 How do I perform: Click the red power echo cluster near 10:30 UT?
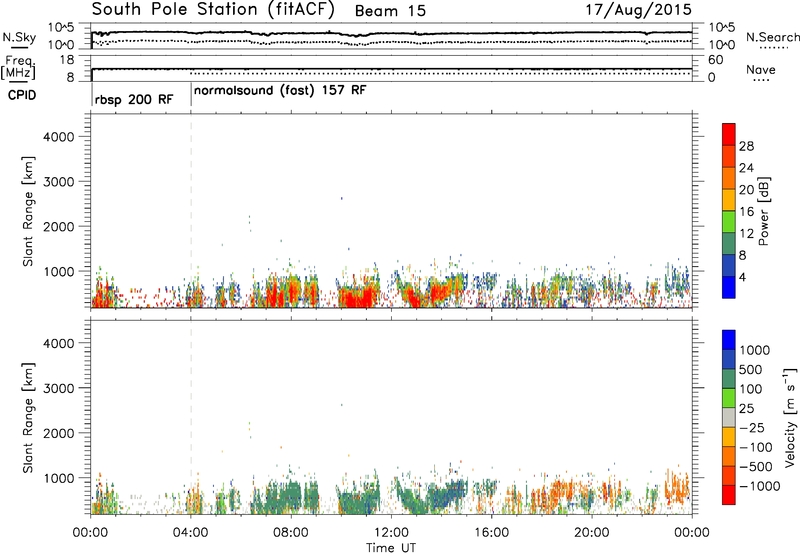pyautogui.click(x=356, y=296)
